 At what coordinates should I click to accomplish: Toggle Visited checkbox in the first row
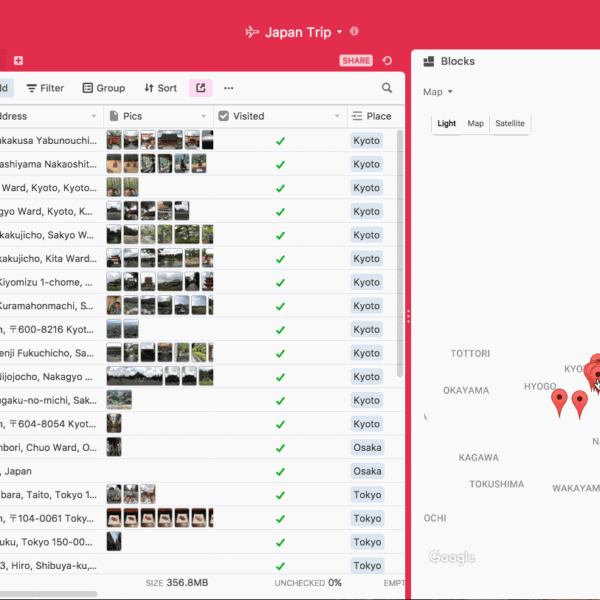[280, 141]
